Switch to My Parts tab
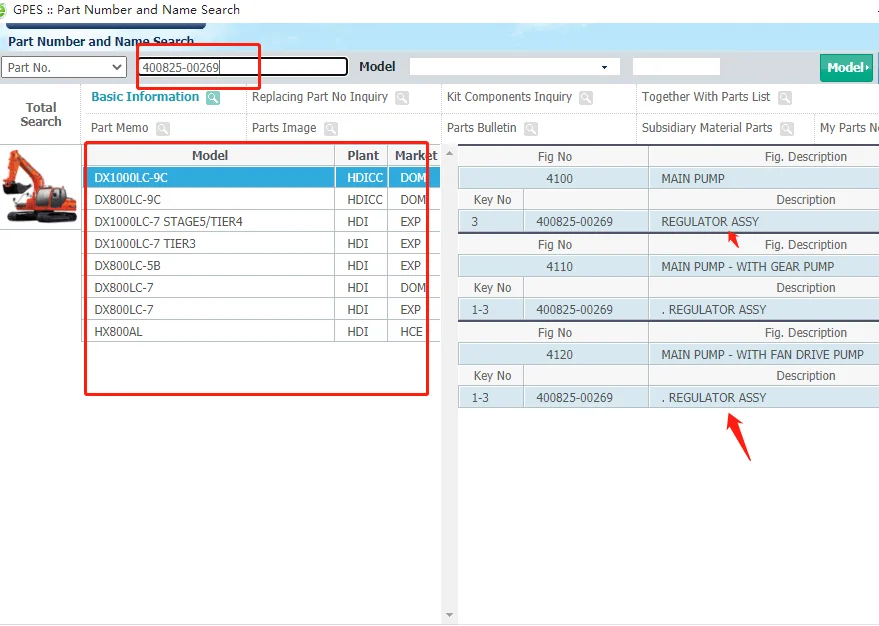879x626 pixels. tap(848, 128)
